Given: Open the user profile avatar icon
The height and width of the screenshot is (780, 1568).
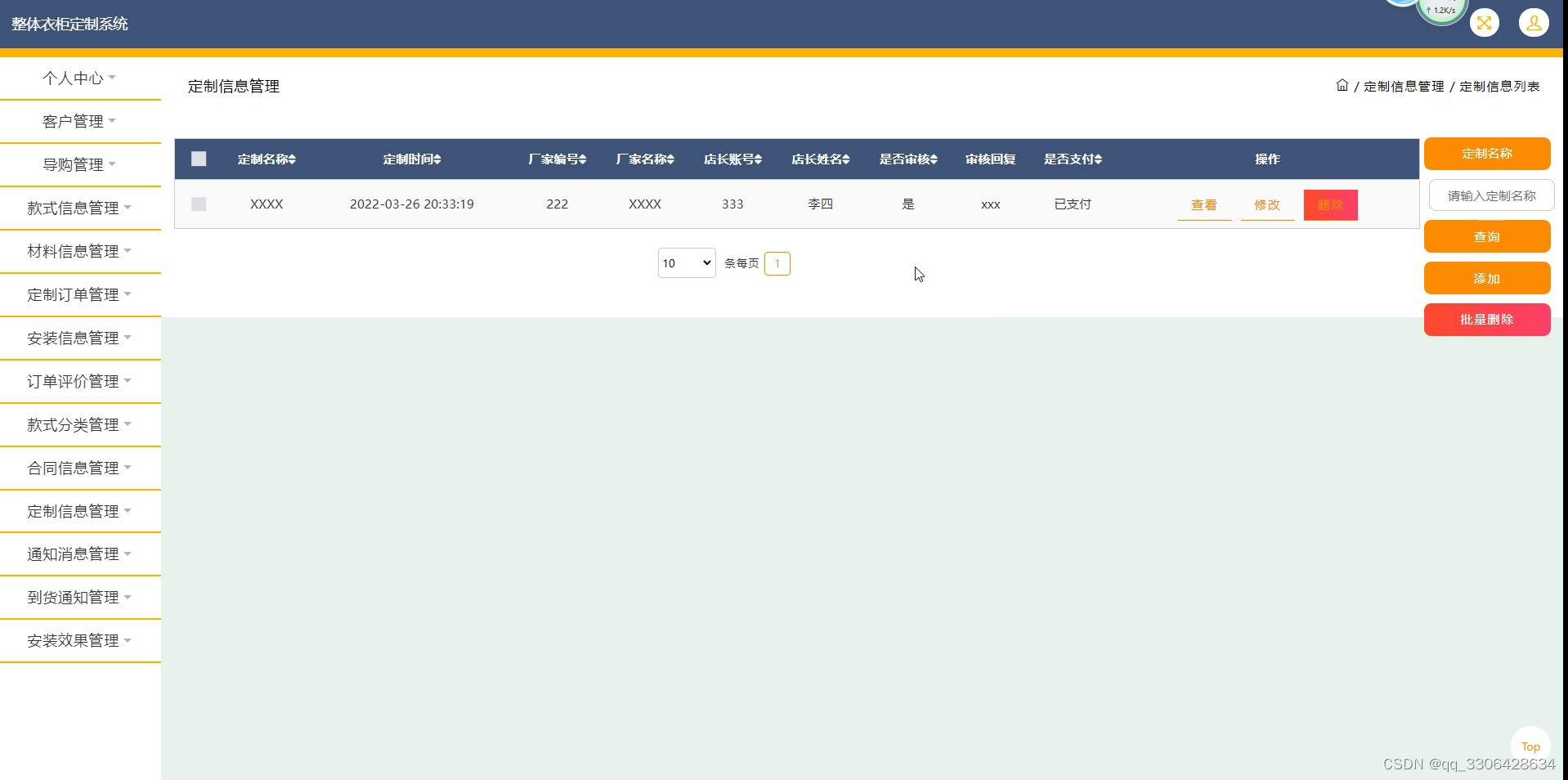Looking at the screenshot, I should [1534, 23].
